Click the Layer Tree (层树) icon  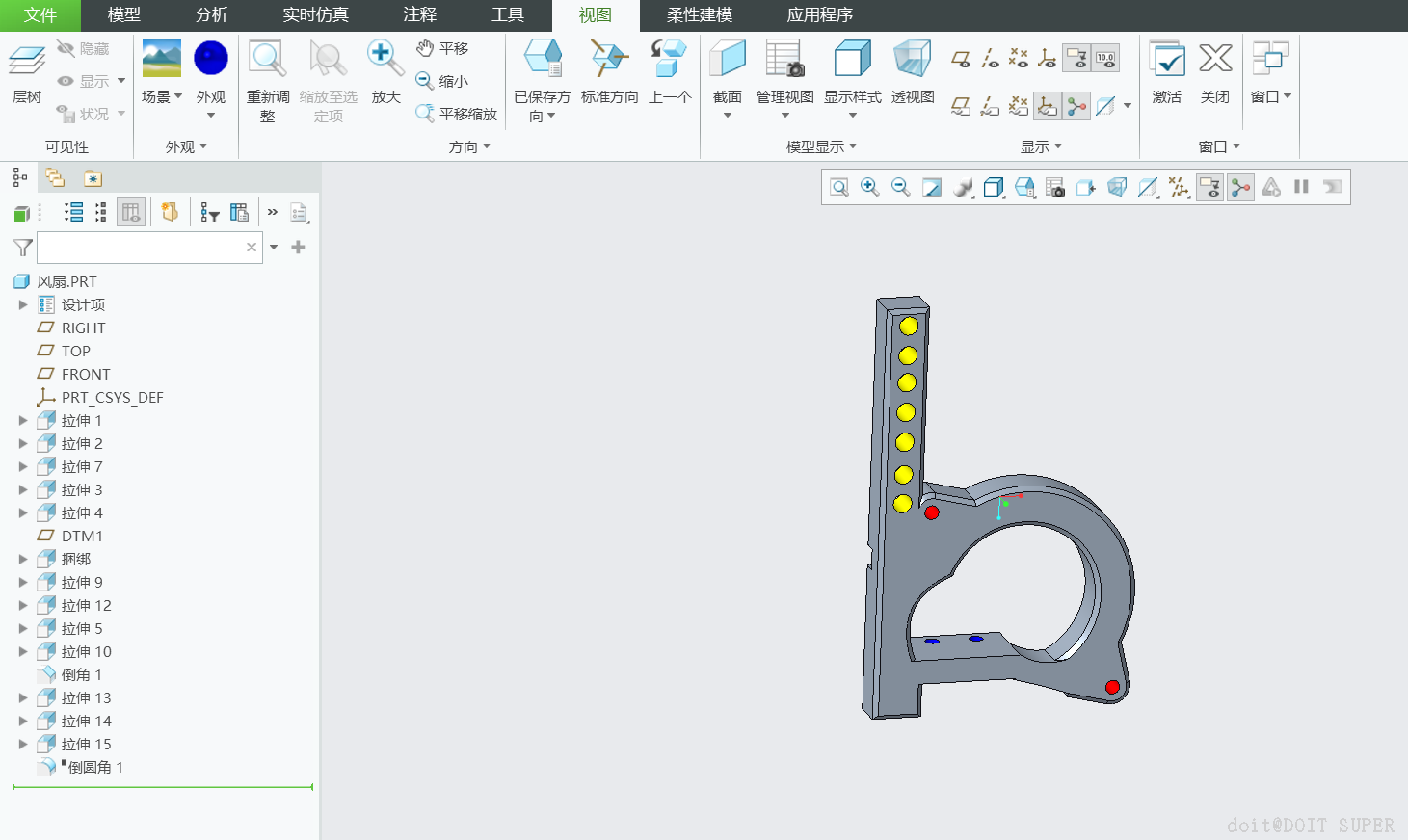click(x=26, y=62)
